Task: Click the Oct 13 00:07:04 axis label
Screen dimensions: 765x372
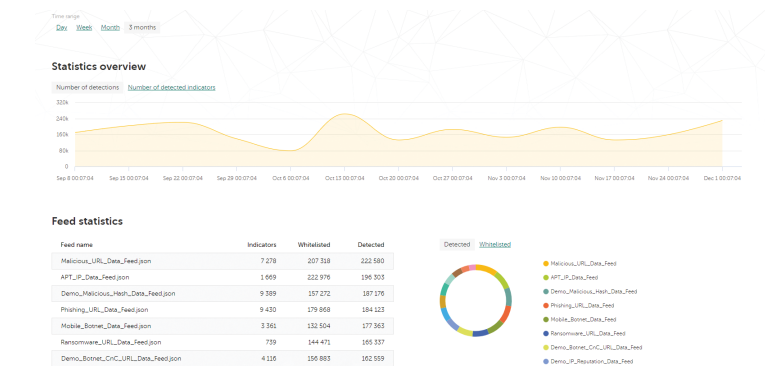Action: coord(344,178)
